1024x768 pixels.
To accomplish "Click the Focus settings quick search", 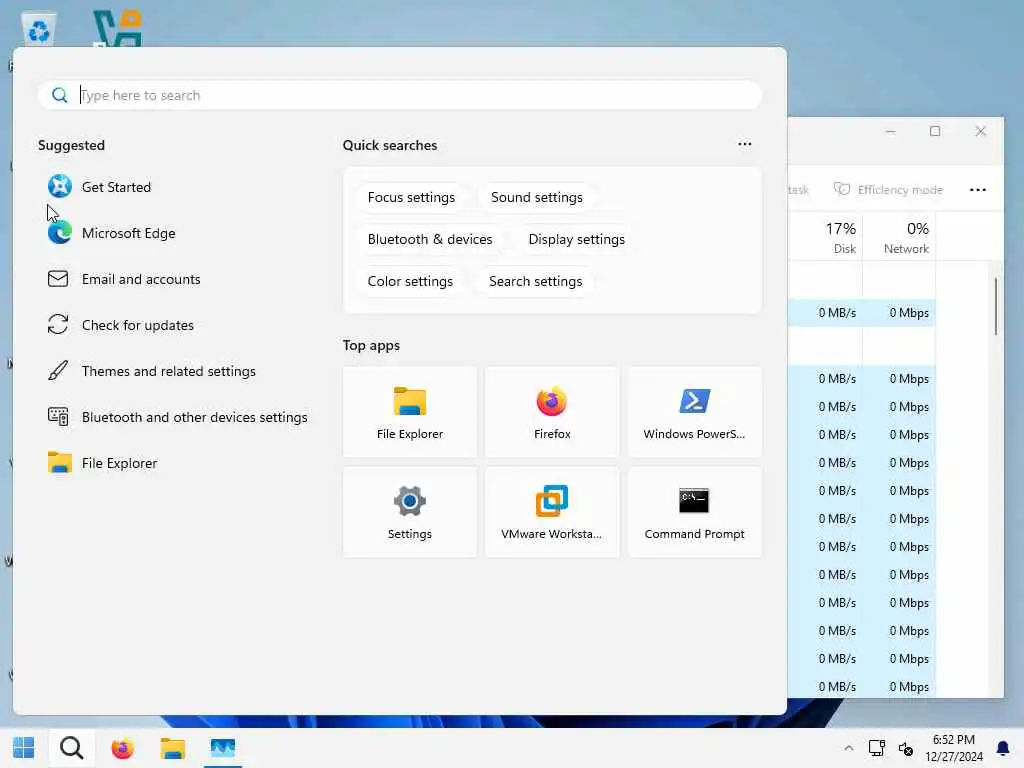I will point(411,197).
